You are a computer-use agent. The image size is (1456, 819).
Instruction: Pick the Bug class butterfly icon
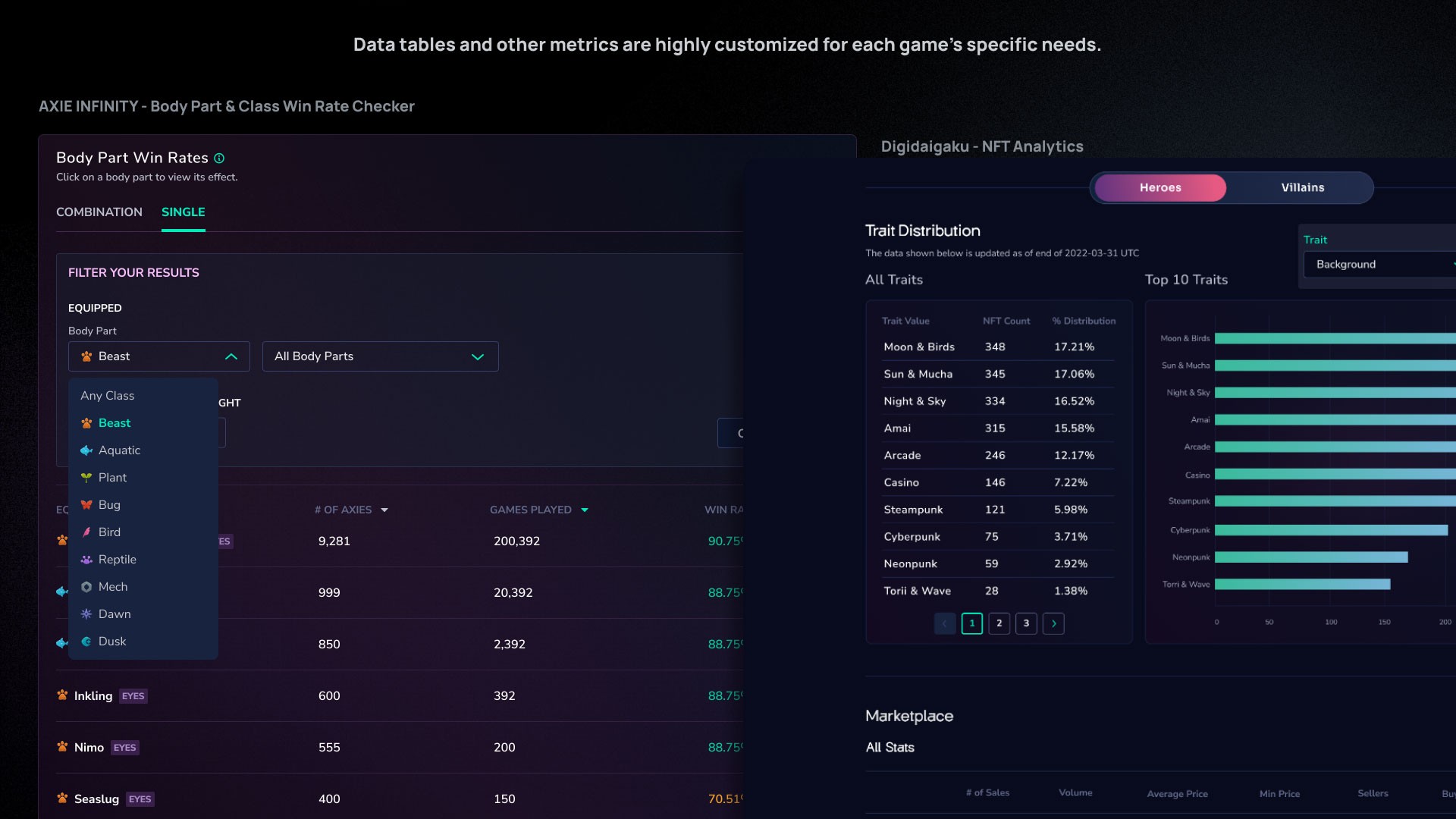pos(86,505)
